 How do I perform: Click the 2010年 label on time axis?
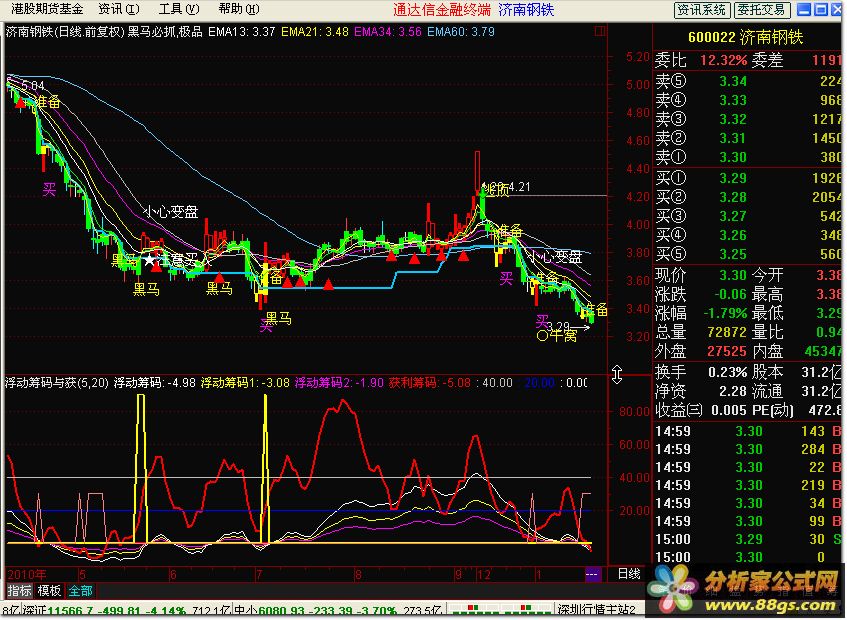[27, 574]
